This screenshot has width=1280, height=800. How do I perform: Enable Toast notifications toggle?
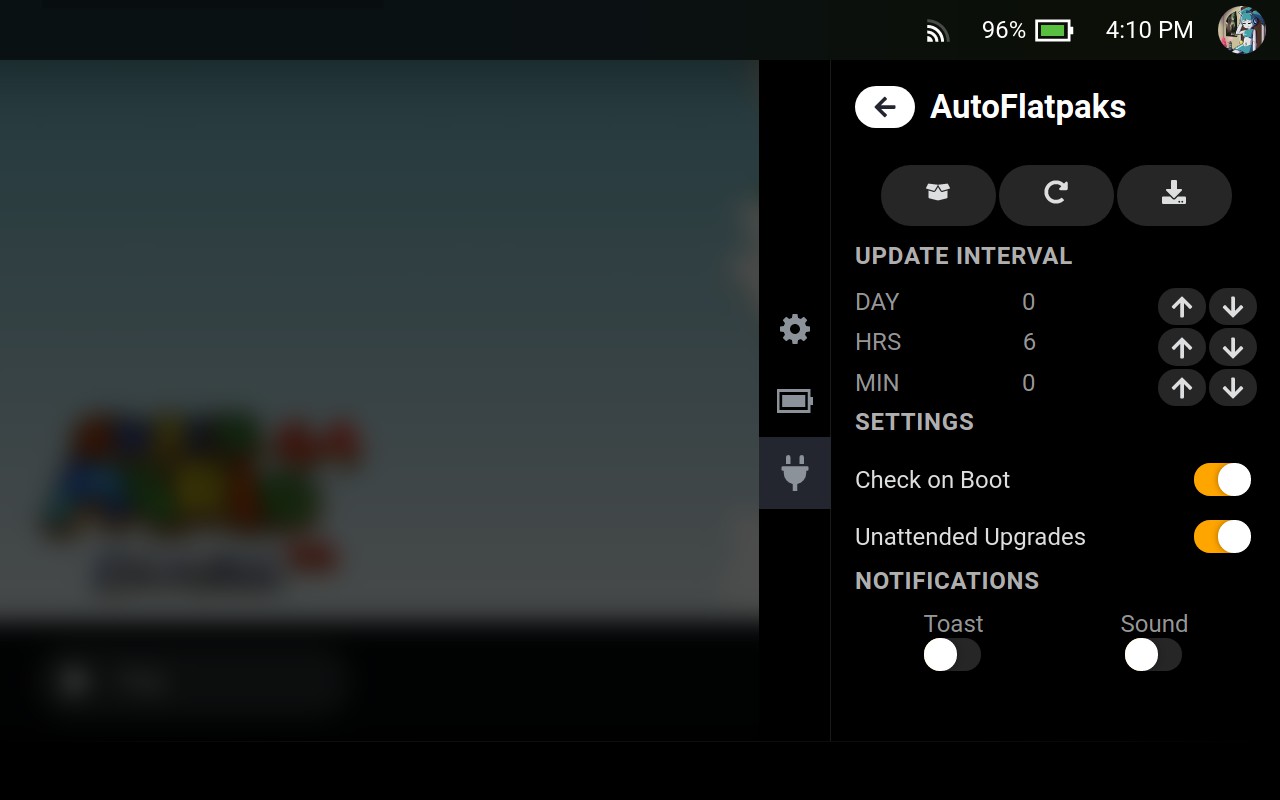click(952, 655)
